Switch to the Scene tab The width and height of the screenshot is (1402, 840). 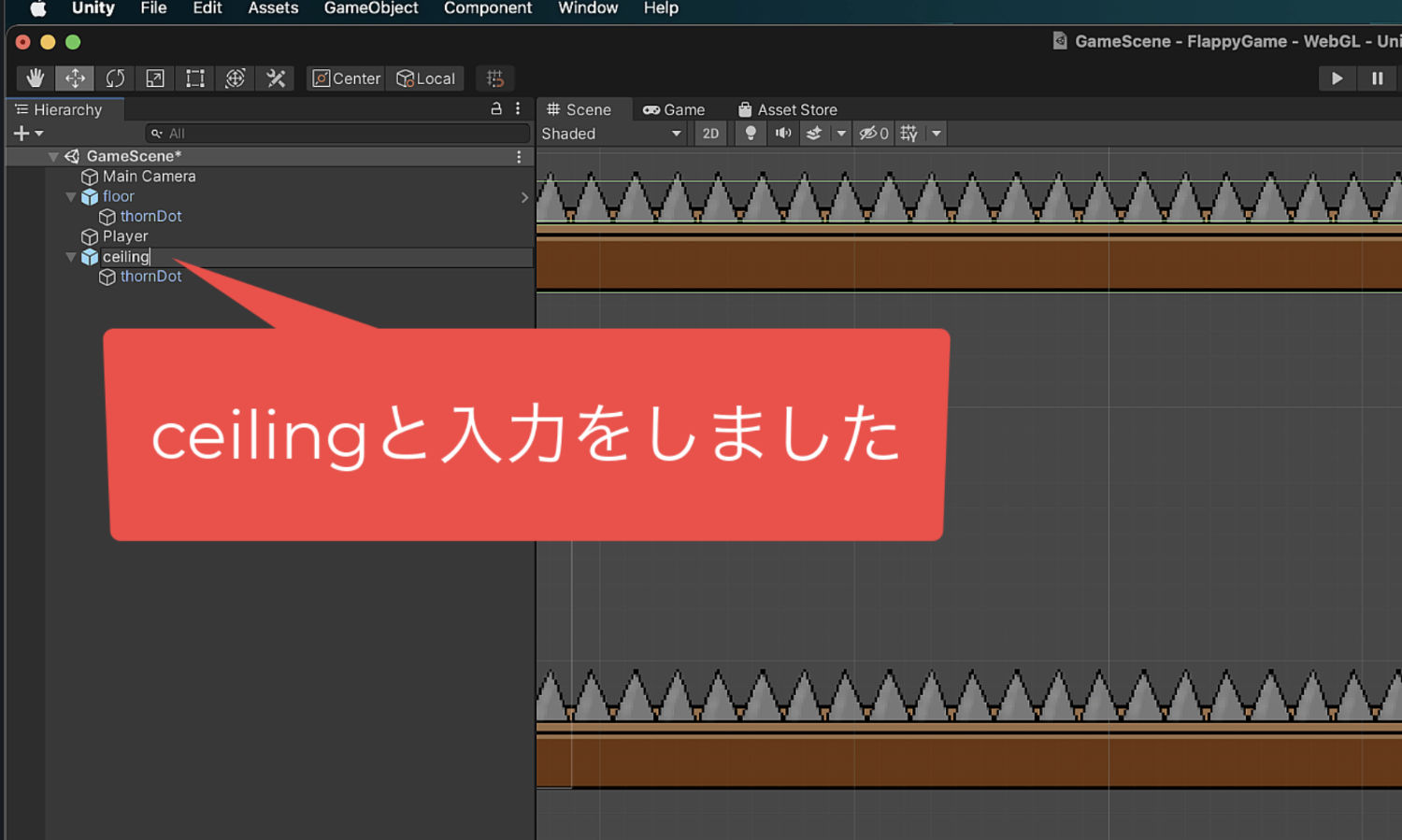coord(579,109)
